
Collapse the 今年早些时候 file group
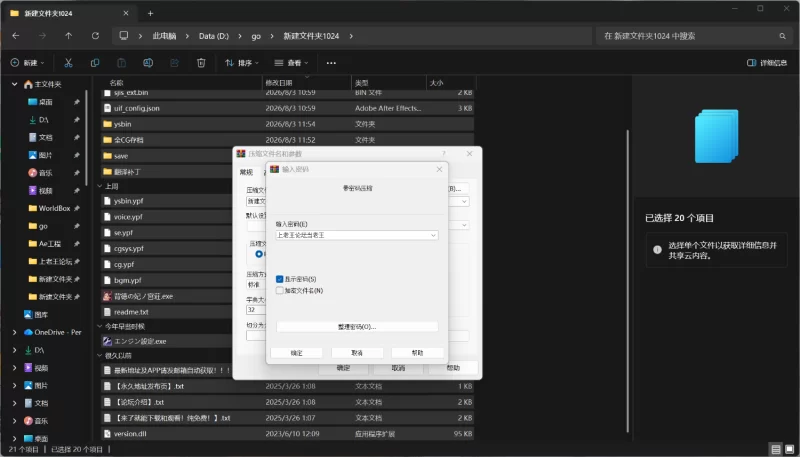[100, 326]
